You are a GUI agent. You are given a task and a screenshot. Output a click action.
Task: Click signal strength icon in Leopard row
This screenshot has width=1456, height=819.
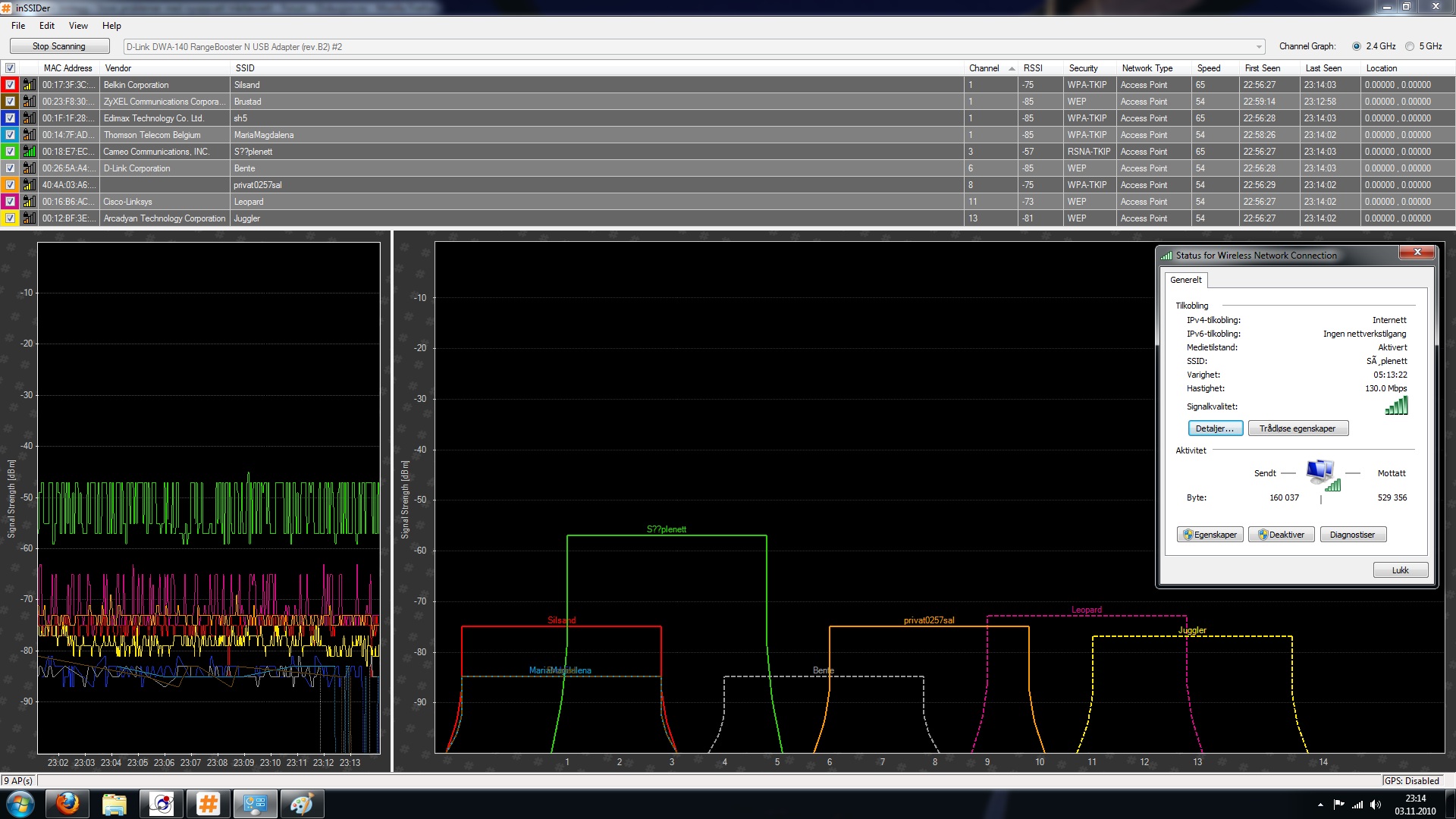click(29, 202)
